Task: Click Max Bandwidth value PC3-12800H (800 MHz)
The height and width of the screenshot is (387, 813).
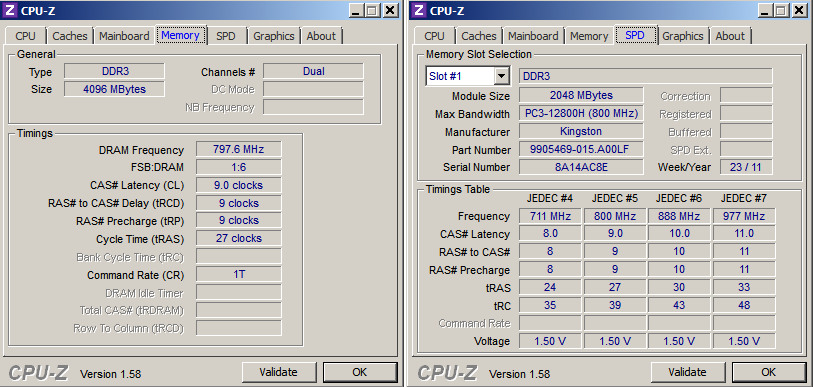Action: [581, 113]
